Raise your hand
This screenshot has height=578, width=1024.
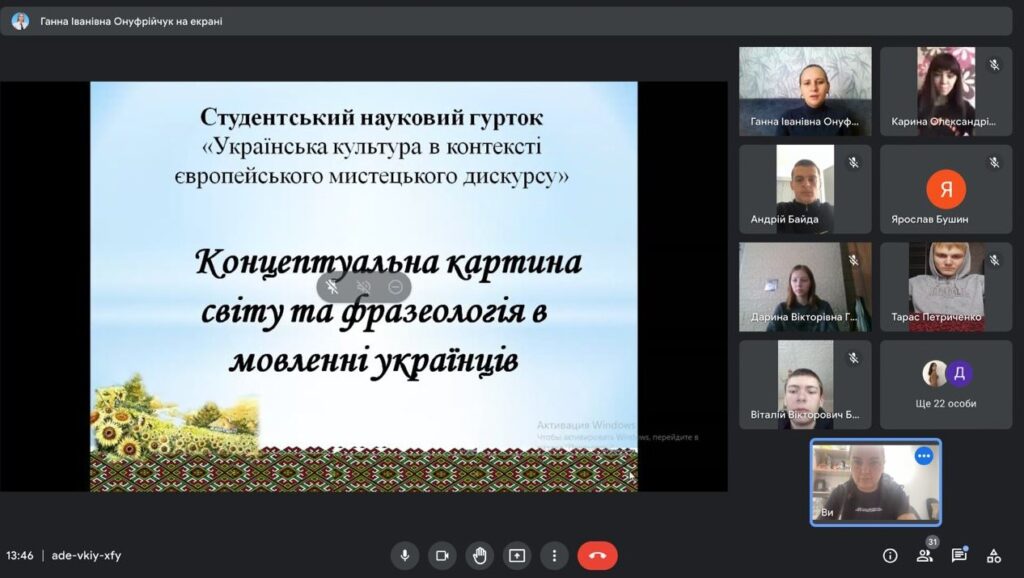(479, 555)
